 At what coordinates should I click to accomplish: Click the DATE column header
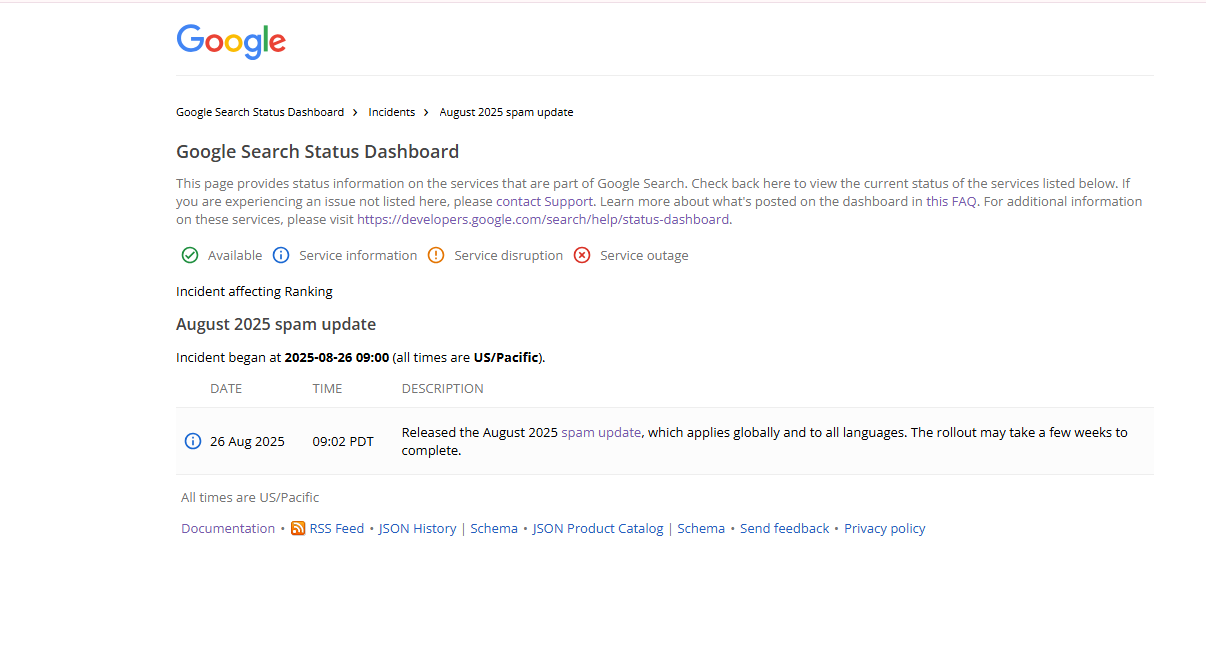(x=226, y=388)
